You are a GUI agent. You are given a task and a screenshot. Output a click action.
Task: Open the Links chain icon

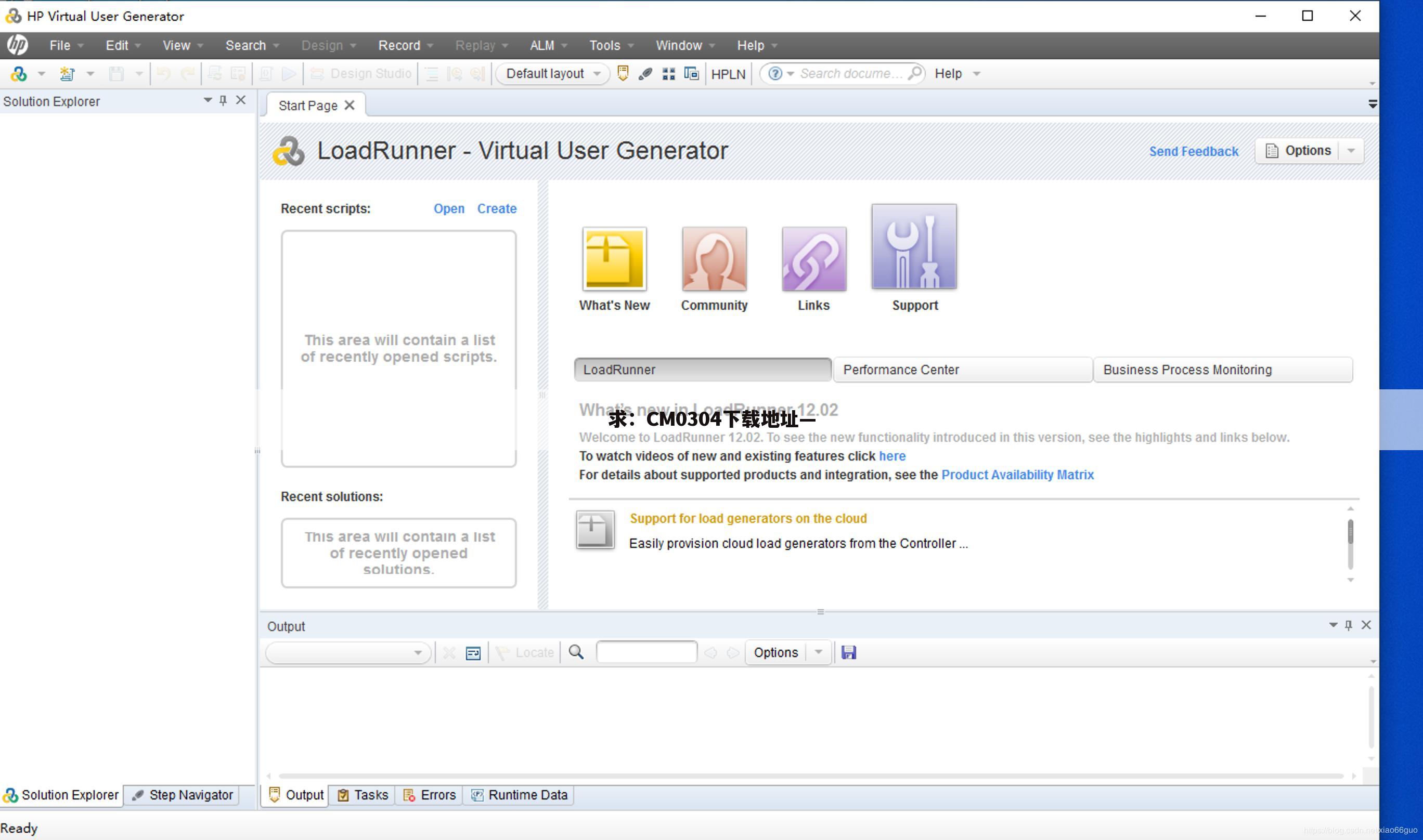(814, 259)
